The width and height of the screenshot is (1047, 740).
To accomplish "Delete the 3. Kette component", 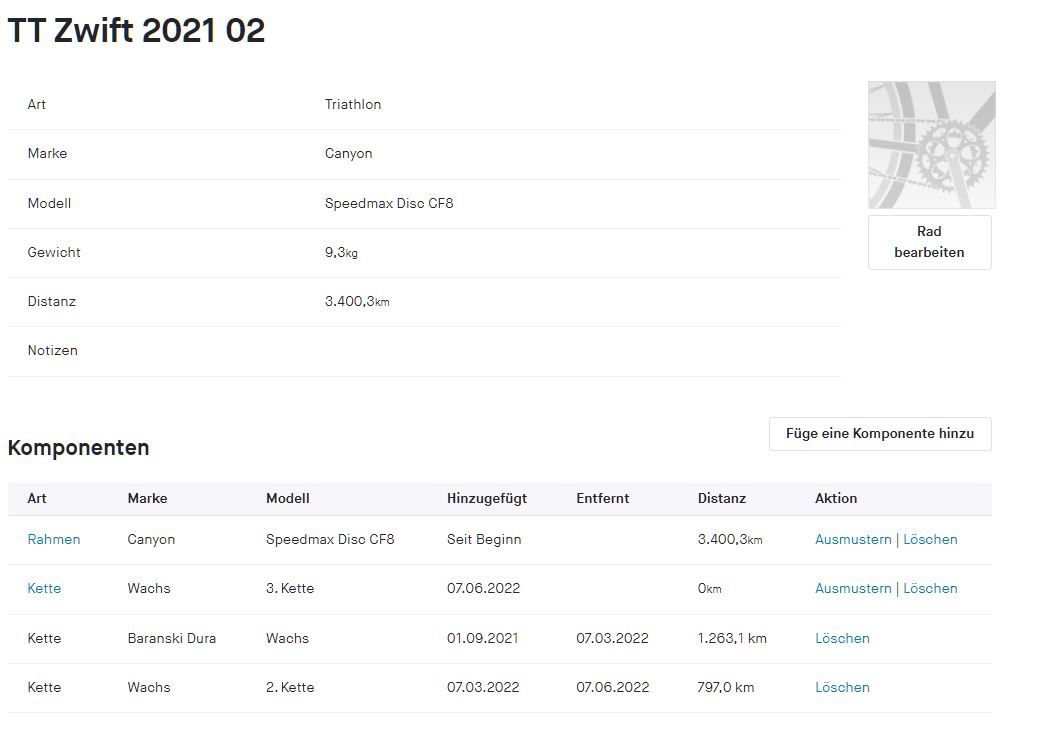I will coord(930,588).
